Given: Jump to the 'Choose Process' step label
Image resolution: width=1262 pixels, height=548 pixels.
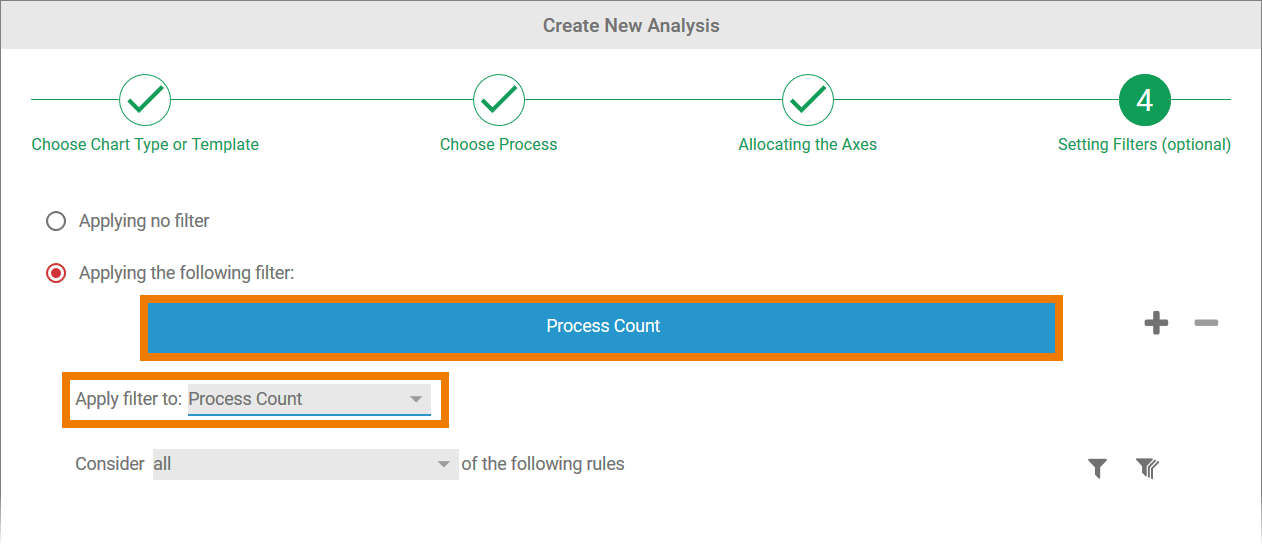Looking at the screenshot, I should click(499, 145).
